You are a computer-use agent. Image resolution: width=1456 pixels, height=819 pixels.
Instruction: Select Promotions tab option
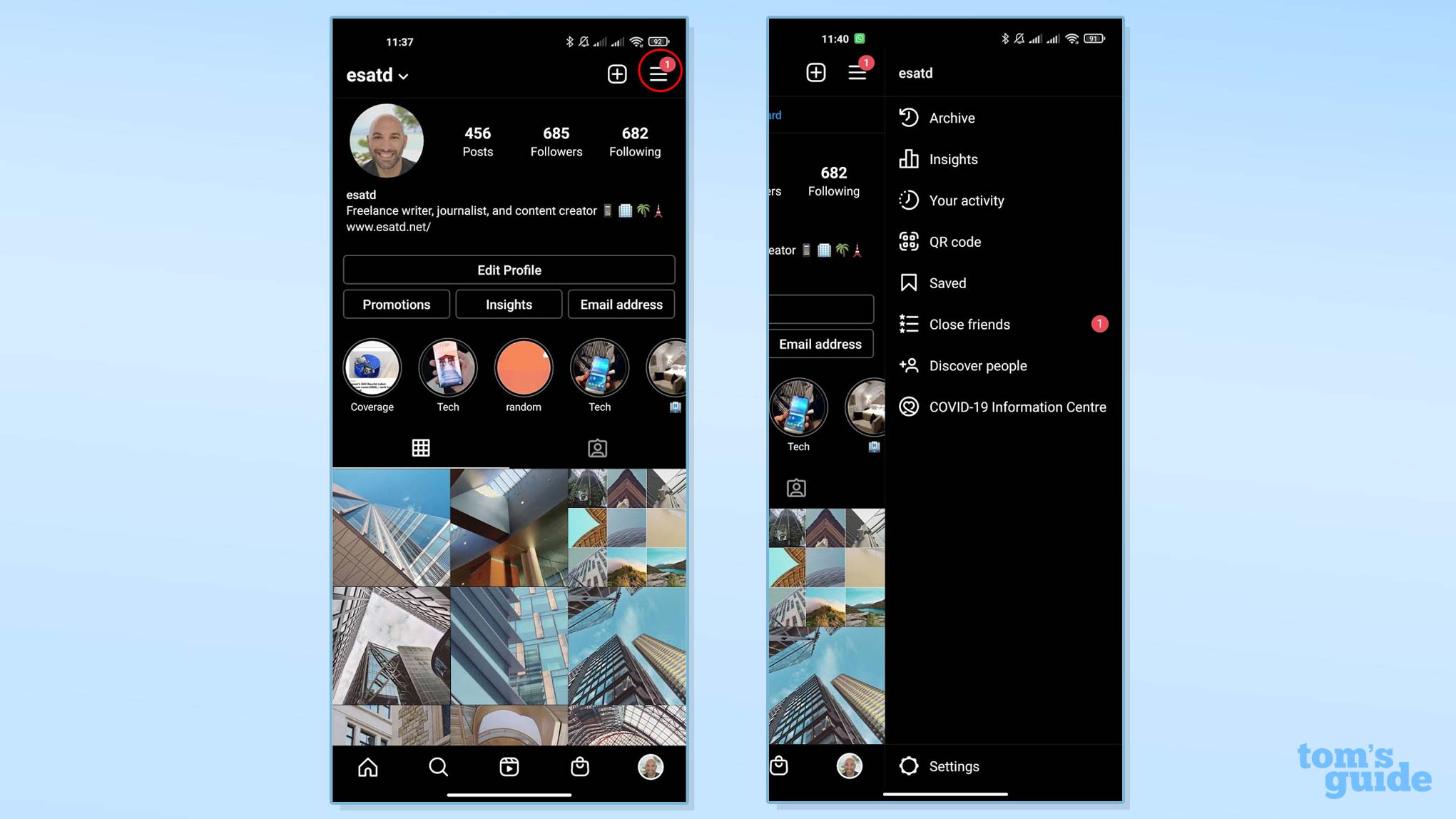tap(396, 304)
